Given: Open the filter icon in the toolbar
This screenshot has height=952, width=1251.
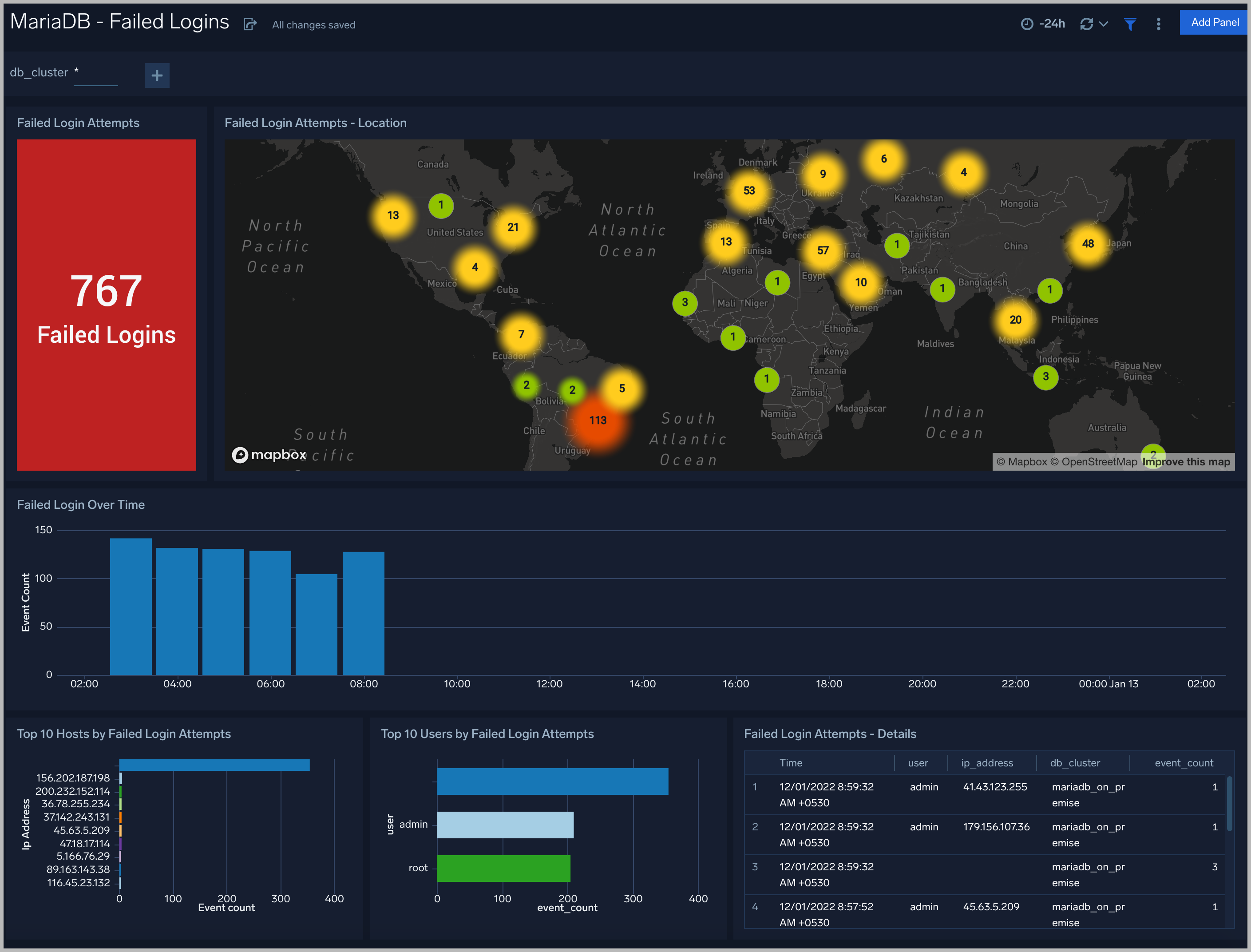Looking at the screenshot, I should (1130, 24).
